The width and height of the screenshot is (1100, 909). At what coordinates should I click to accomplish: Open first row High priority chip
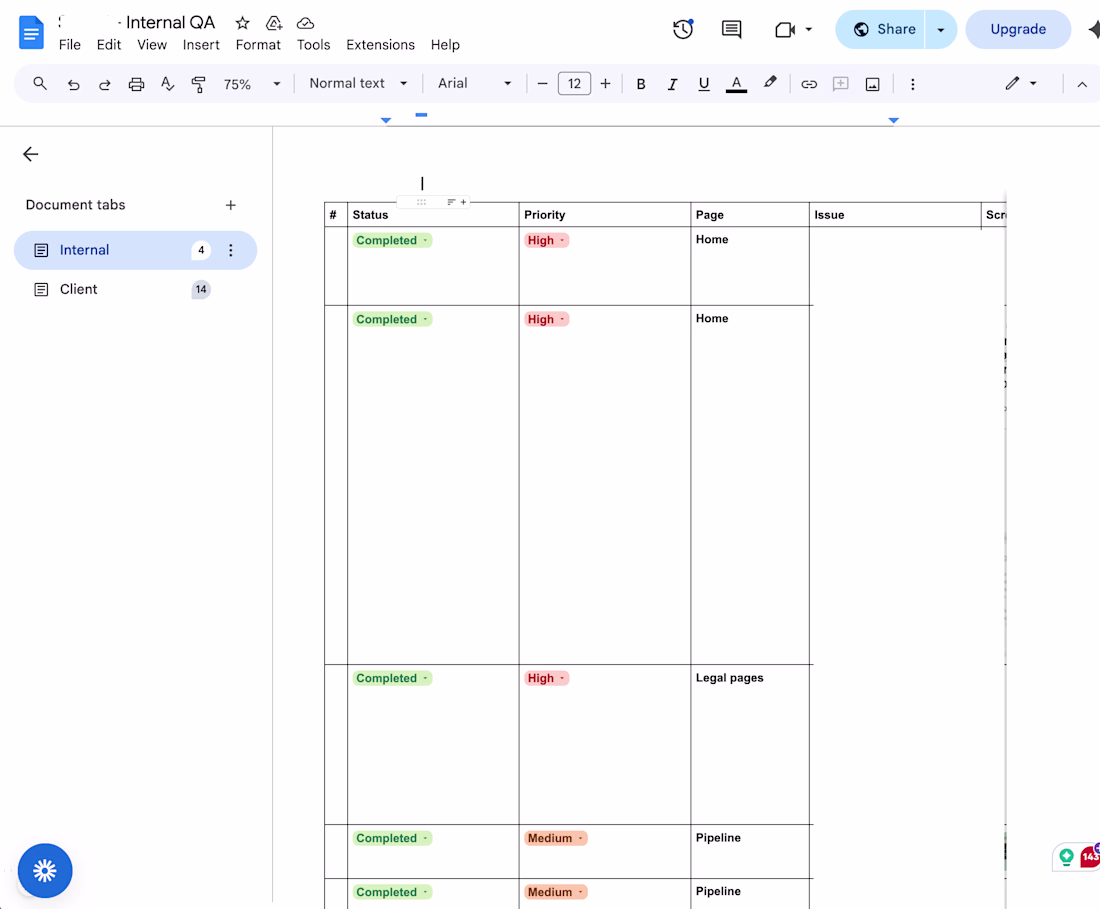click(546, 241)
